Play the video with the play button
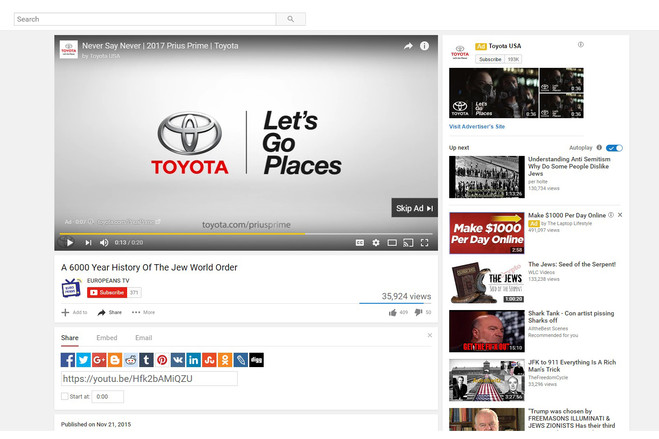The image size is (659, 439). click(x=69, y=242)
